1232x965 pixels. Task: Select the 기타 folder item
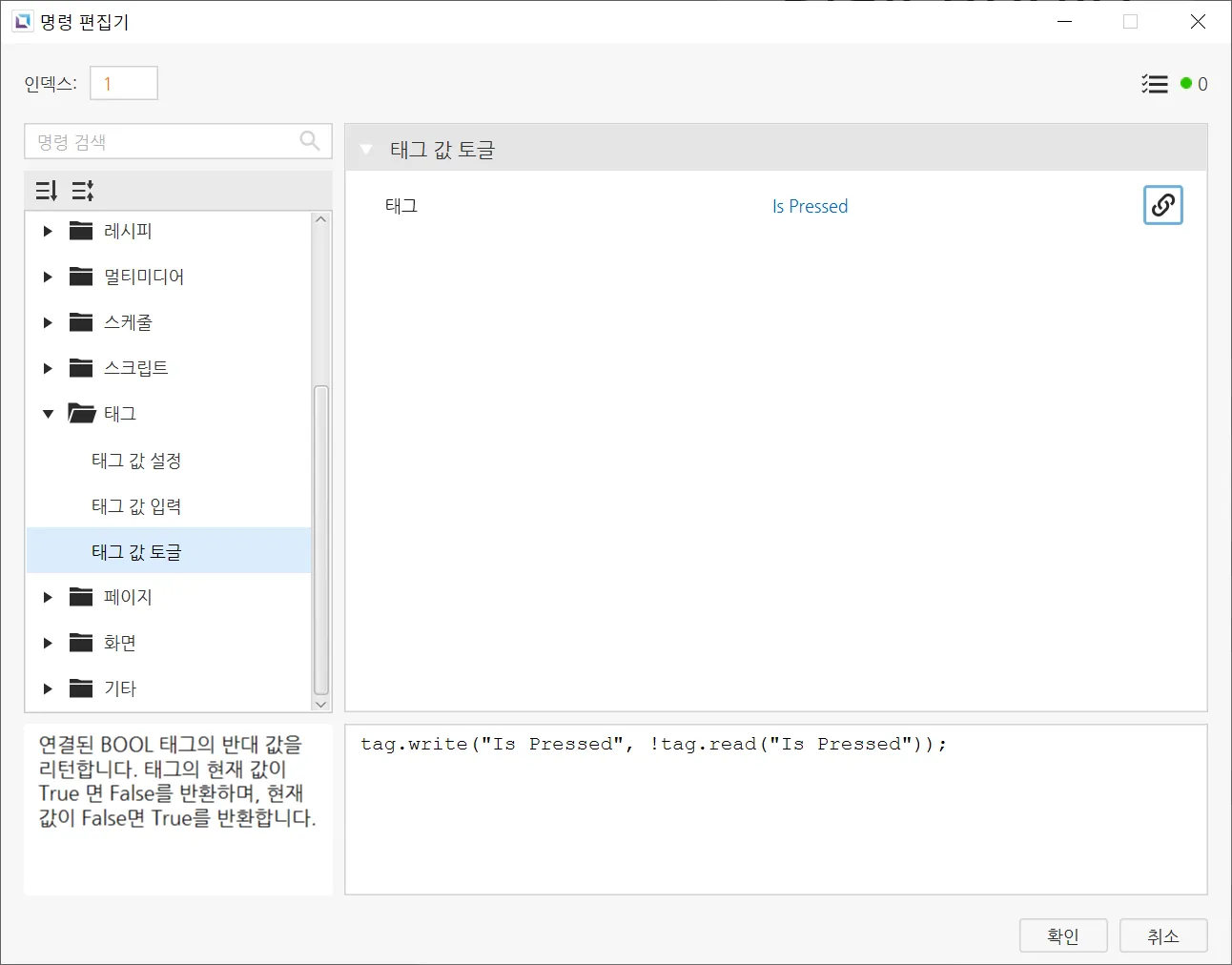[120, 688]
